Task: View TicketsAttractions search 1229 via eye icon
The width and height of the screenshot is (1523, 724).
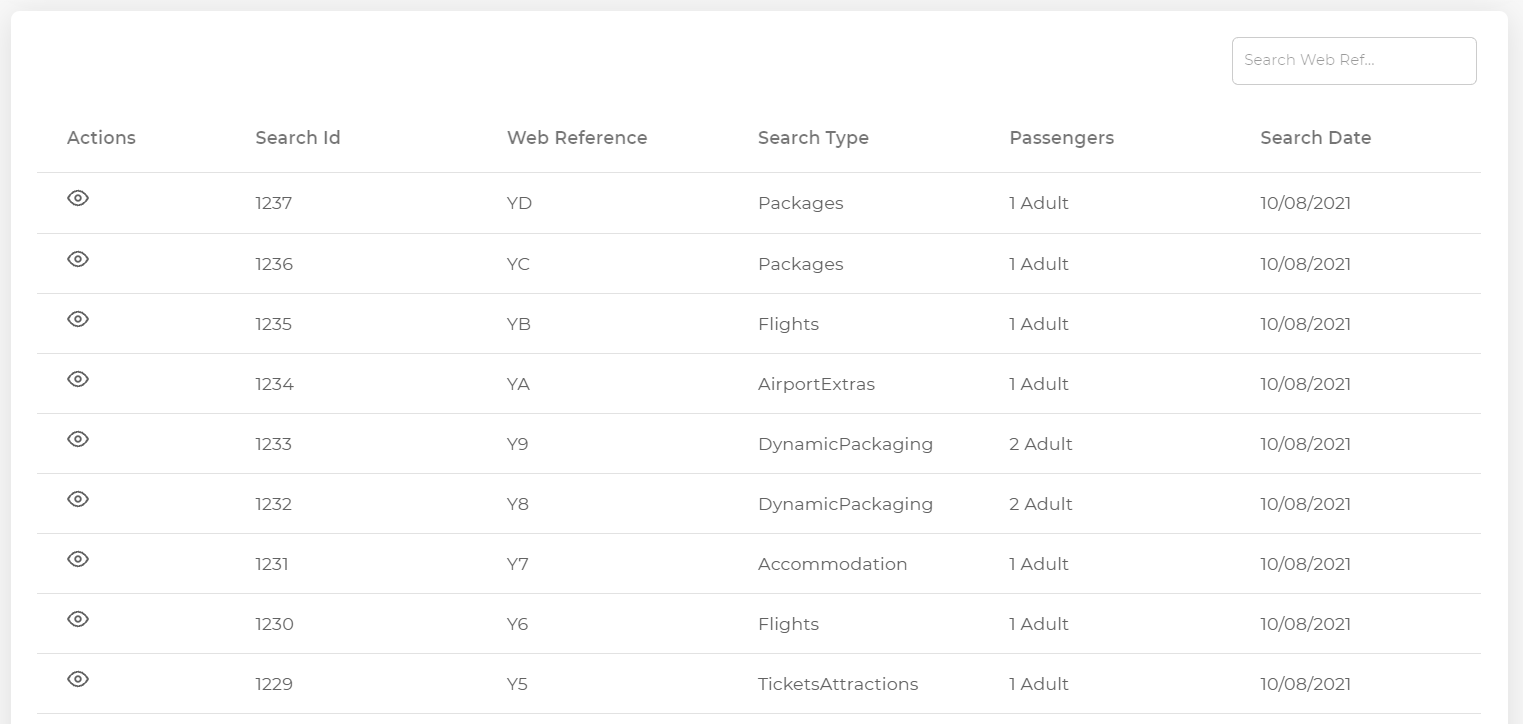Action: tap(78, 679)
